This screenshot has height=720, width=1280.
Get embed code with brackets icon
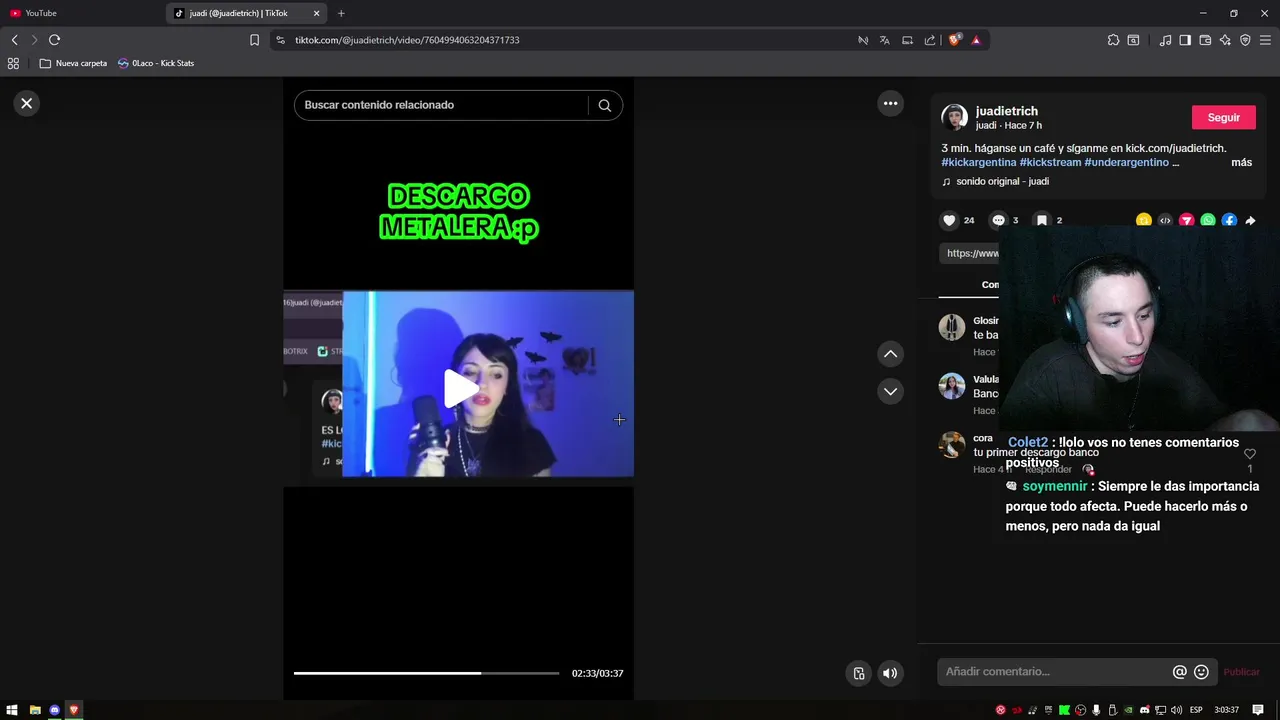(x=1165, y=221)
